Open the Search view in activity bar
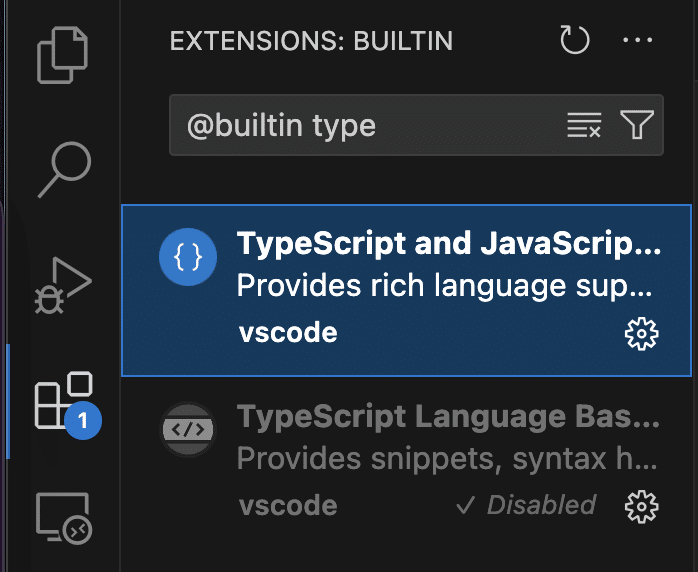 point(64,170)
